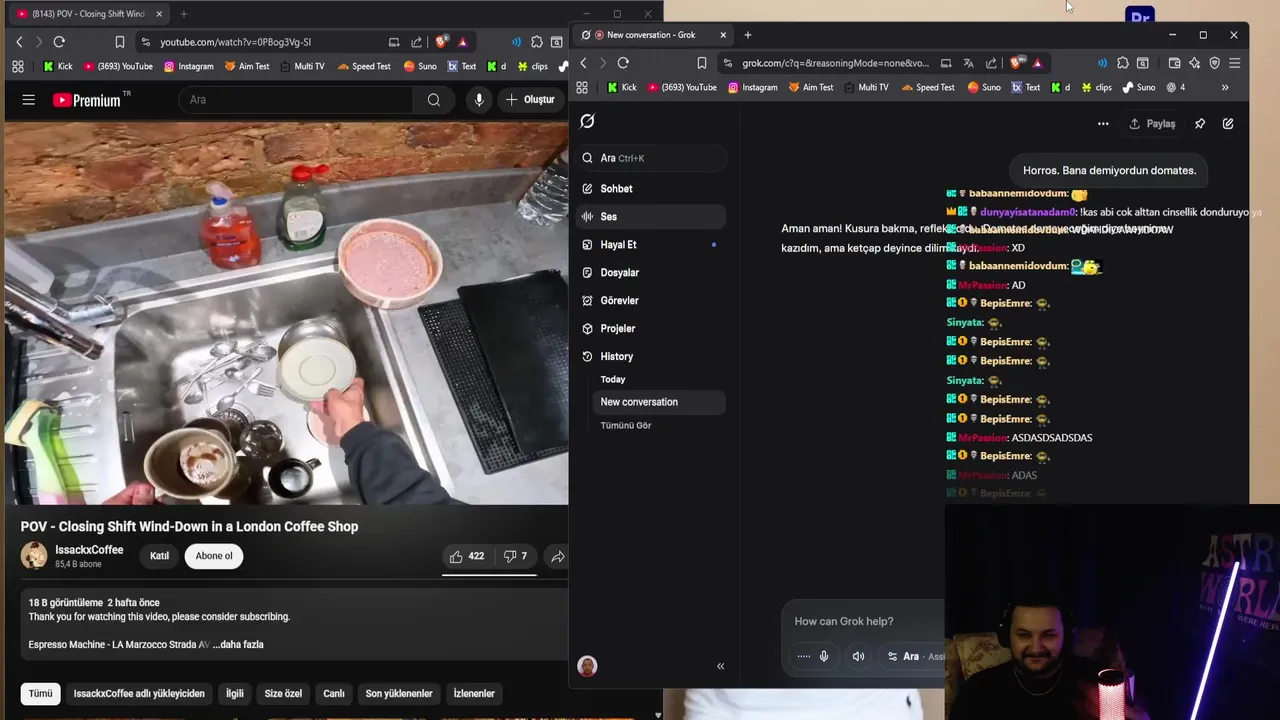This screenshot has width=1280, height=720.
Task: Select the Canlı filter chip
Action: pos(334,694)
